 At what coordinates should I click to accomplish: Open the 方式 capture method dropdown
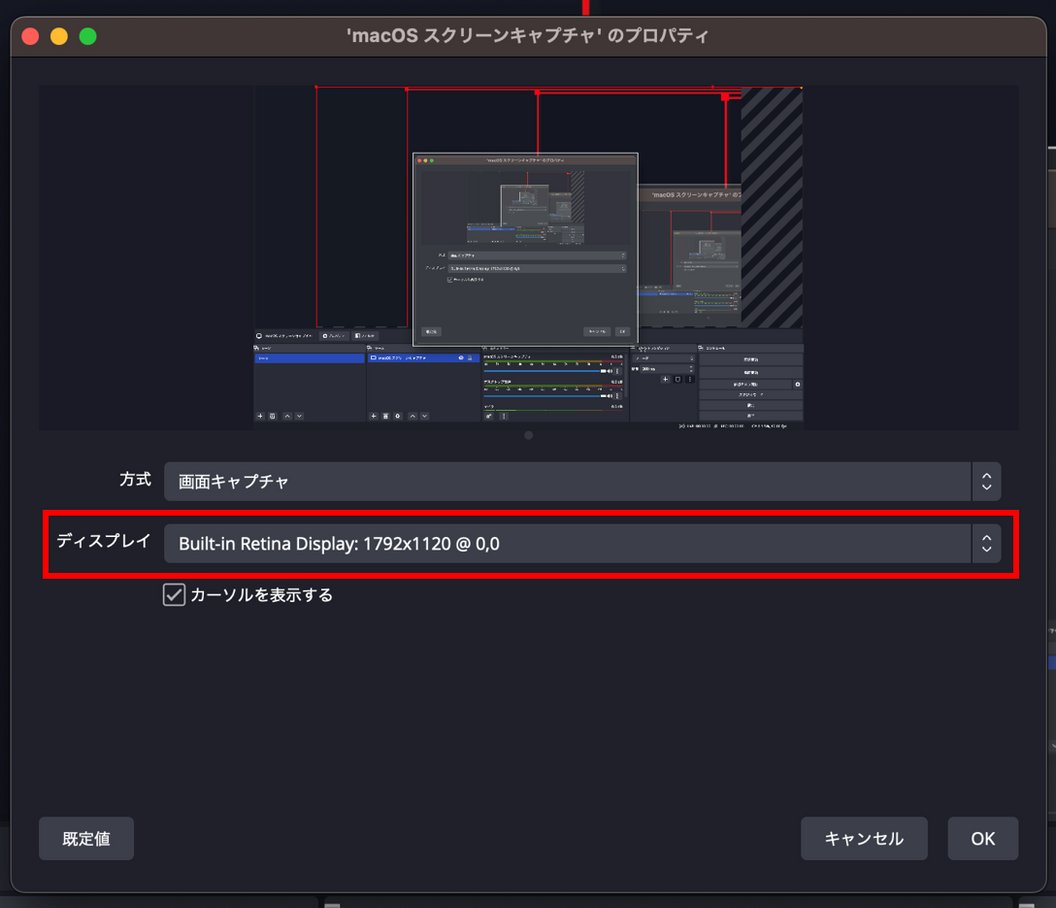pyautogui.click(x=582, y=481)
